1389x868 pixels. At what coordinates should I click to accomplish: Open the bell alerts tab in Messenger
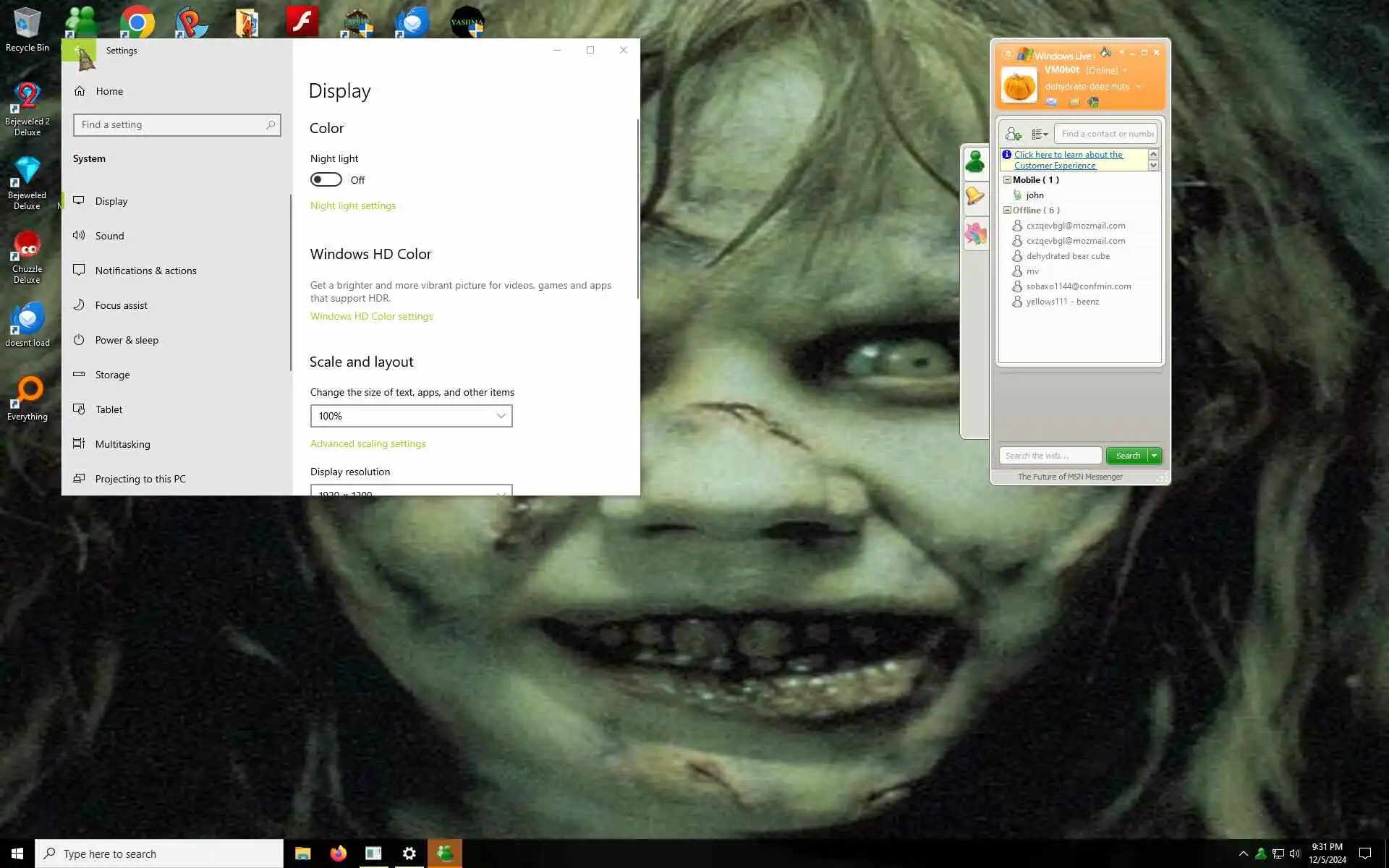(x=975, y=196)
